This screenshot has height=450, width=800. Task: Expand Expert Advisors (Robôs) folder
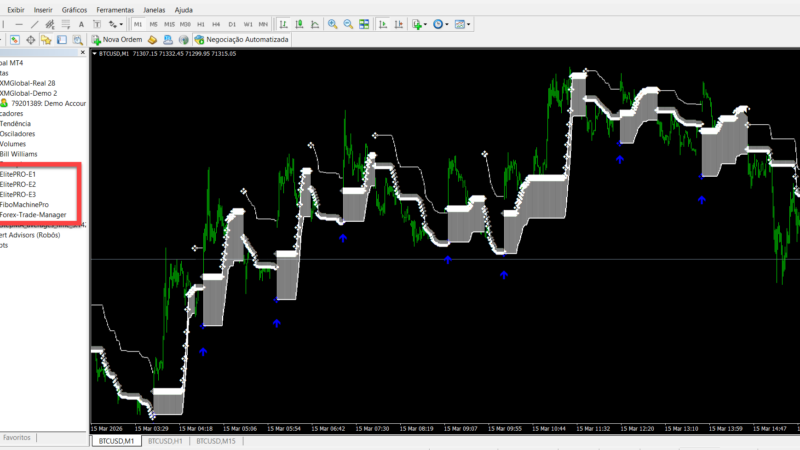(x=30, y=235)
